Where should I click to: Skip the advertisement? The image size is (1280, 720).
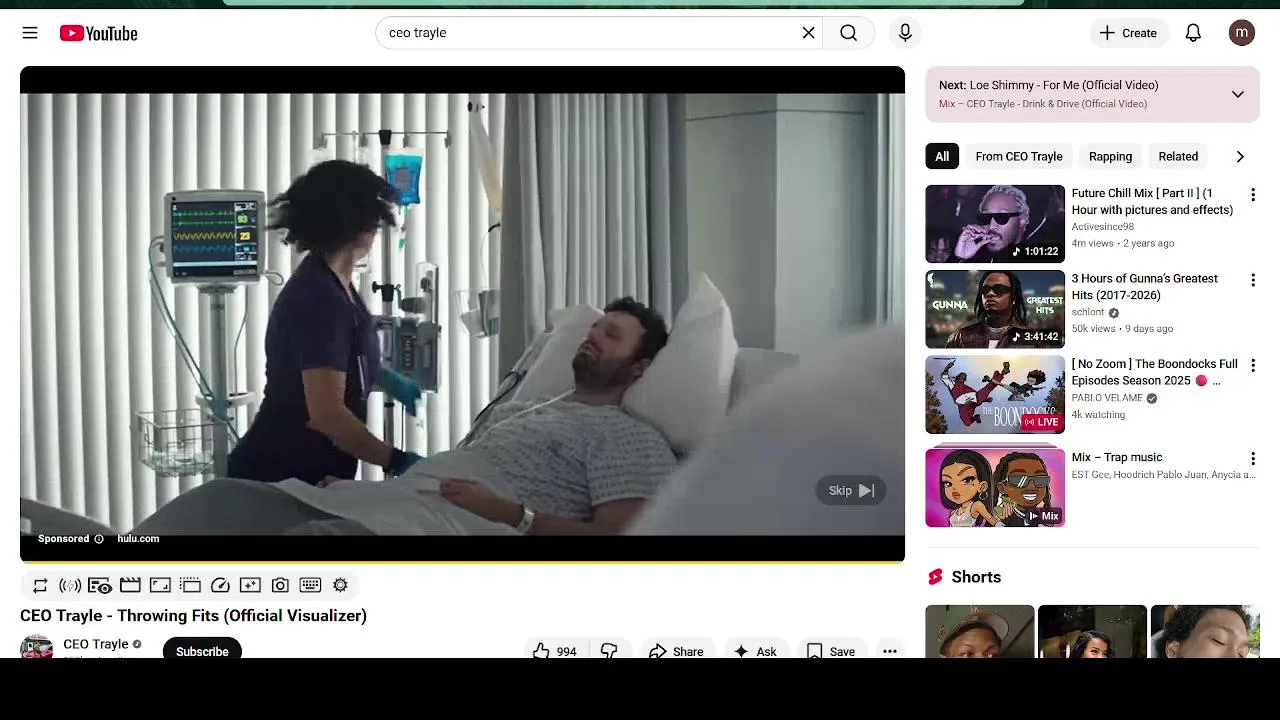(851, 490)
